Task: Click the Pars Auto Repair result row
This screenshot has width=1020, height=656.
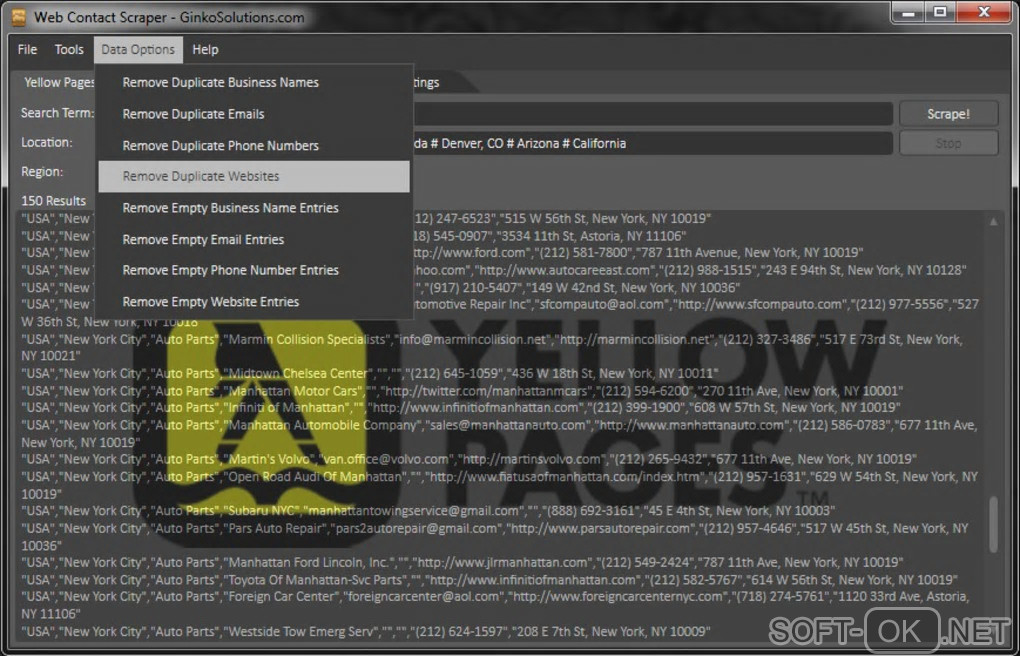Action: tap(494, 536)
